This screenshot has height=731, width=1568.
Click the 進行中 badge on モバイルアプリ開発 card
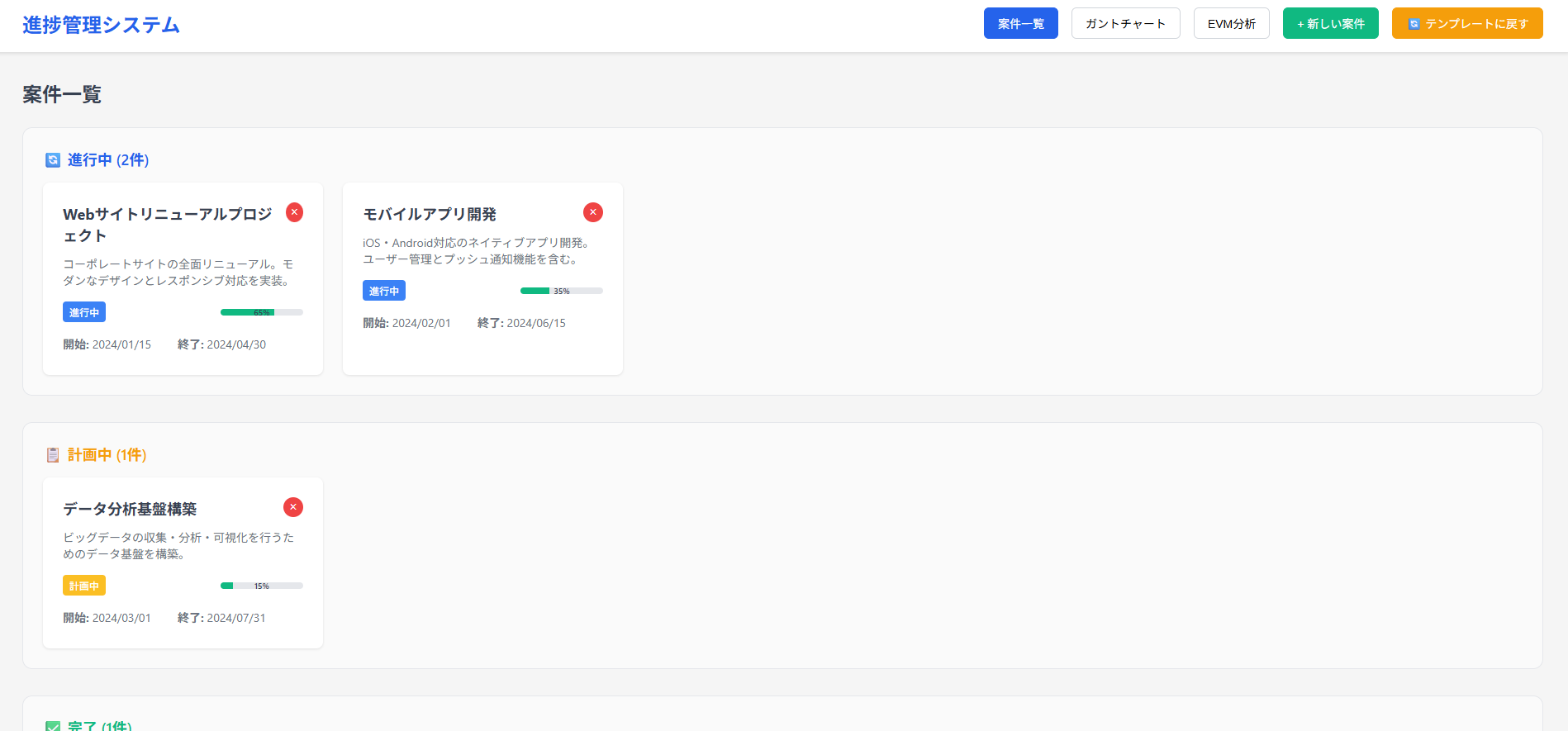(x=383, y=291)
